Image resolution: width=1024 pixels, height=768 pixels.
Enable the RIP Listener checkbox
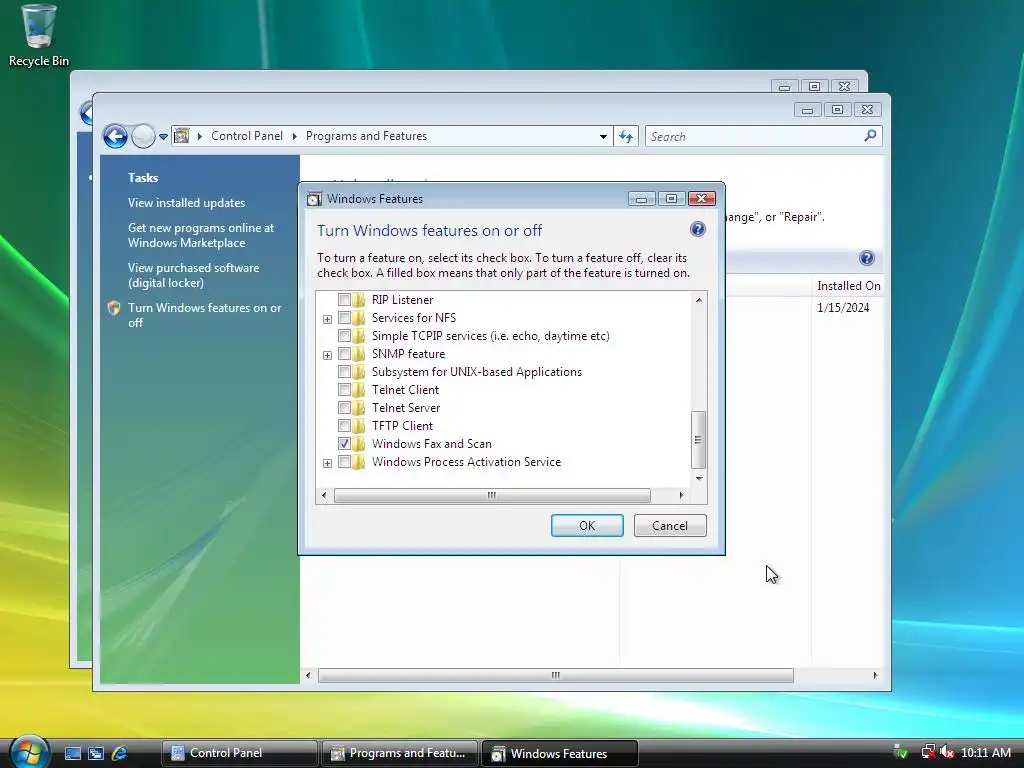(x=344, y=300)
